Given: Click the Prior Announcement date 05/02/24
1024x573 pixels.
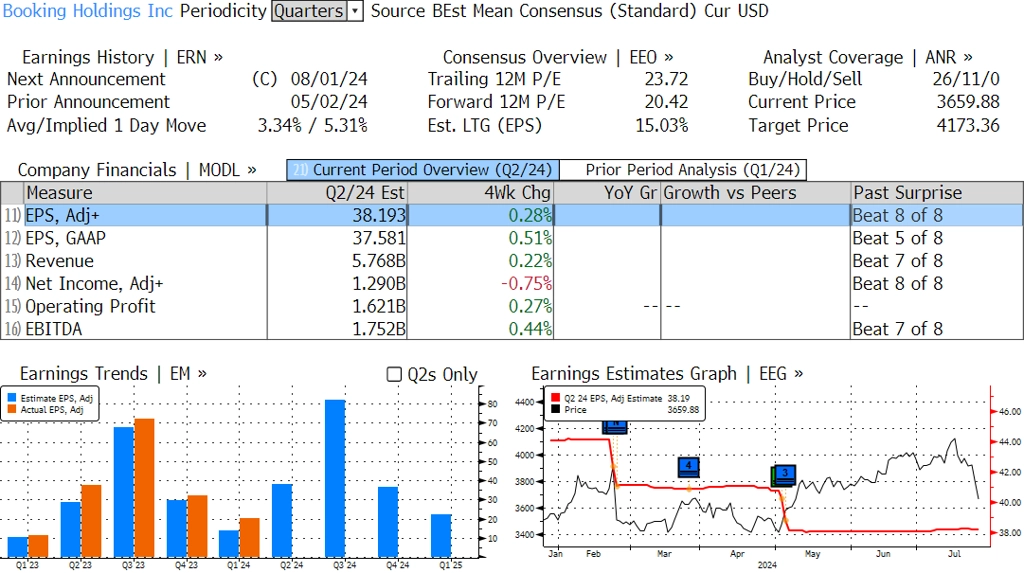Looking at the screenshot, I should [x=329, y=102].
